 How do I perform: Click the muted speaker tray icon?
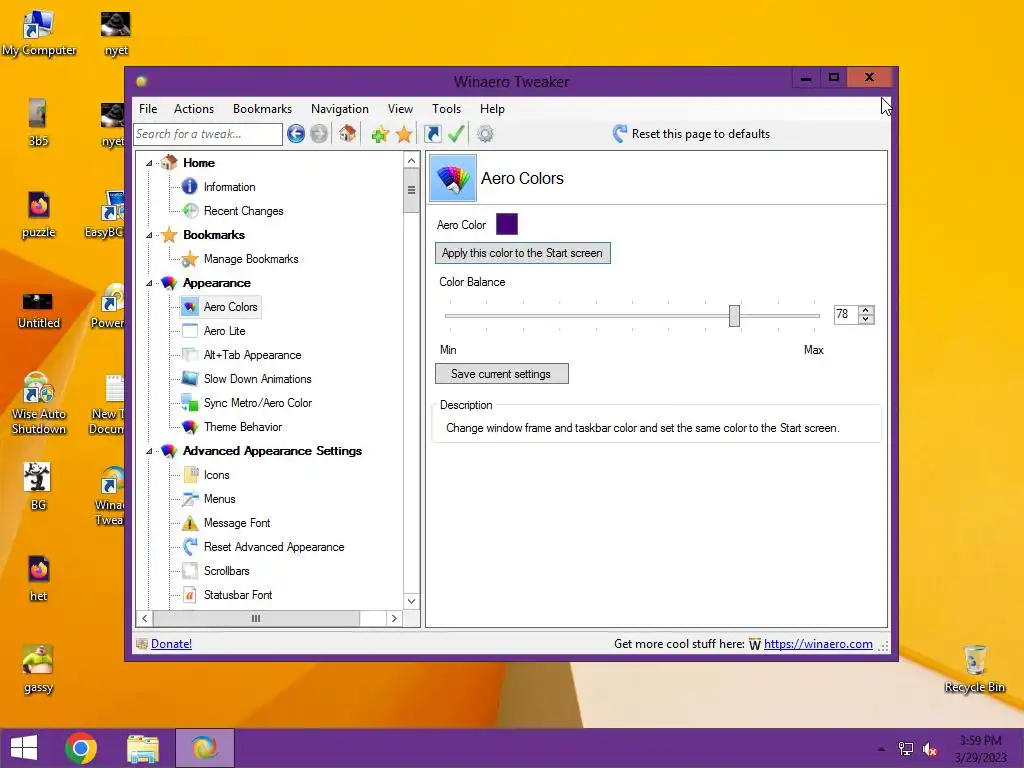[x=930, y=749]
